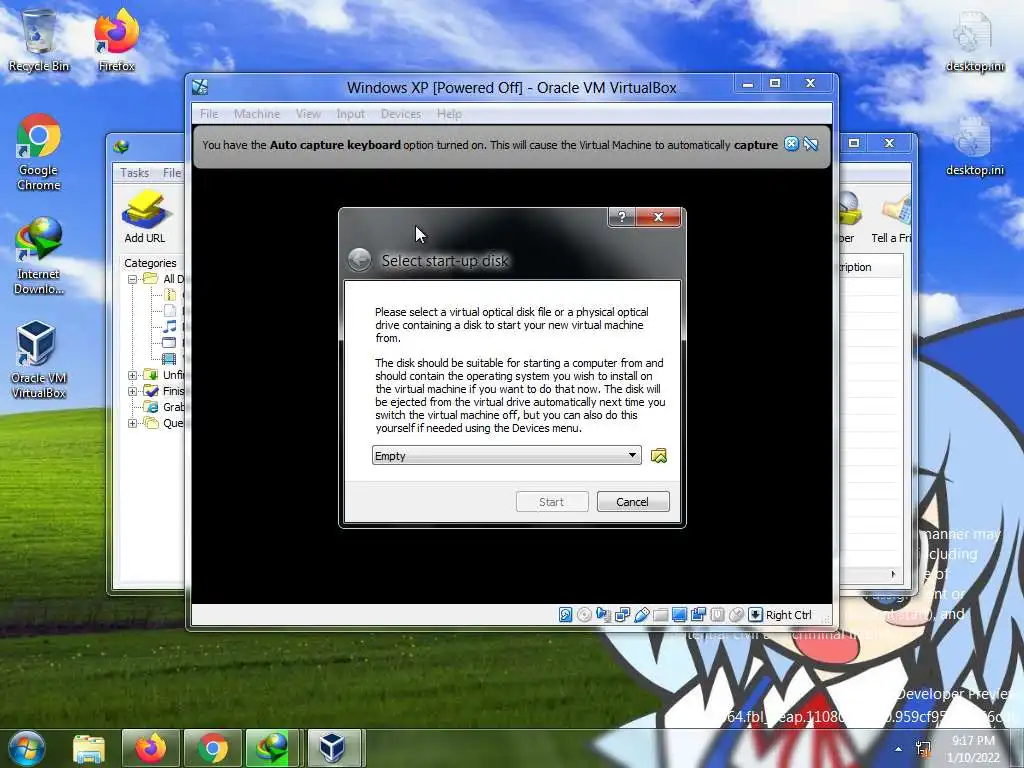Close the Select start-up disk dialog
Viewport: 1024px width, 768px height.
(x=658, y=217)
